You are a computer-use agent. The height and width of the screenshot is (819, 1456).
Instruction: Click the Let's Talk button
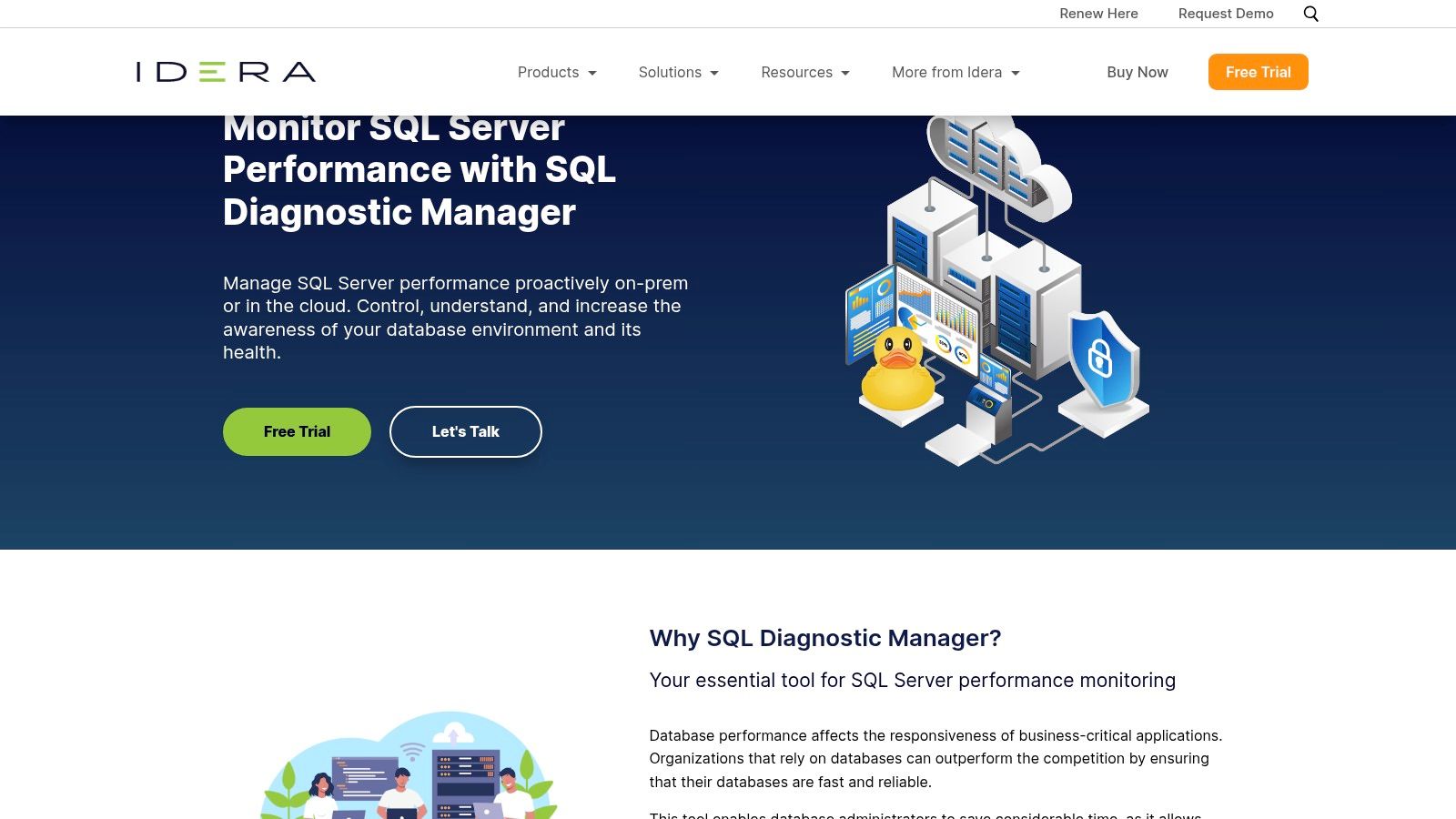(x=465, y=431)
